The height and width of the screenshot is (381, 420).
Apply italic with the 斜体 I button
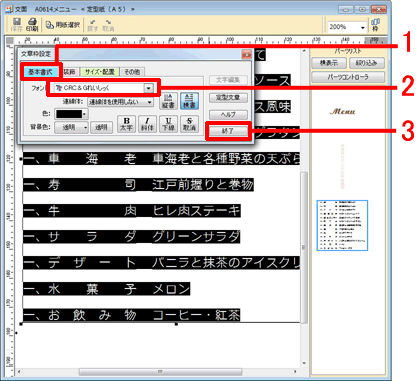tap(147, 124)
